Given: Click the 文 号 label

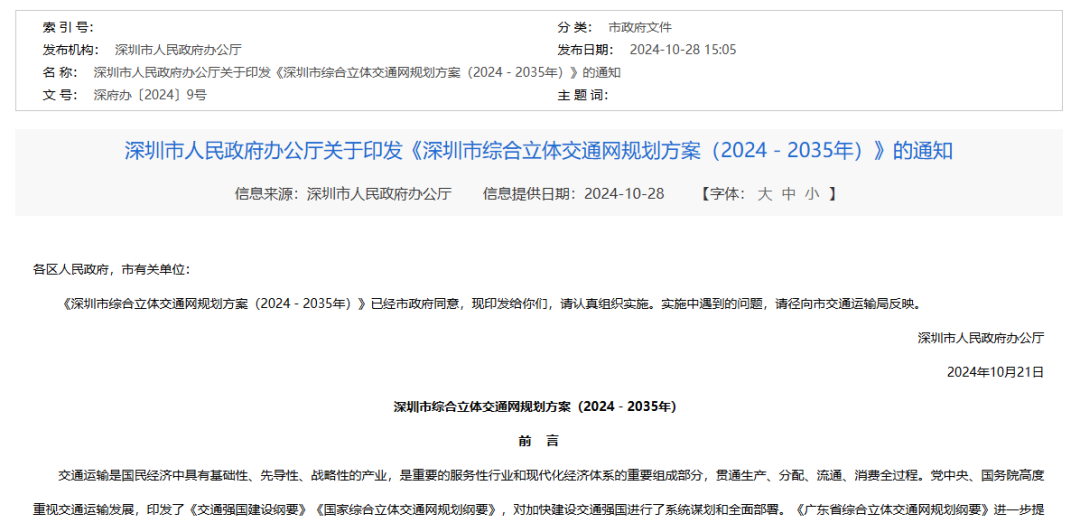Looking at the screenshot, I should [x=60, y=95].
